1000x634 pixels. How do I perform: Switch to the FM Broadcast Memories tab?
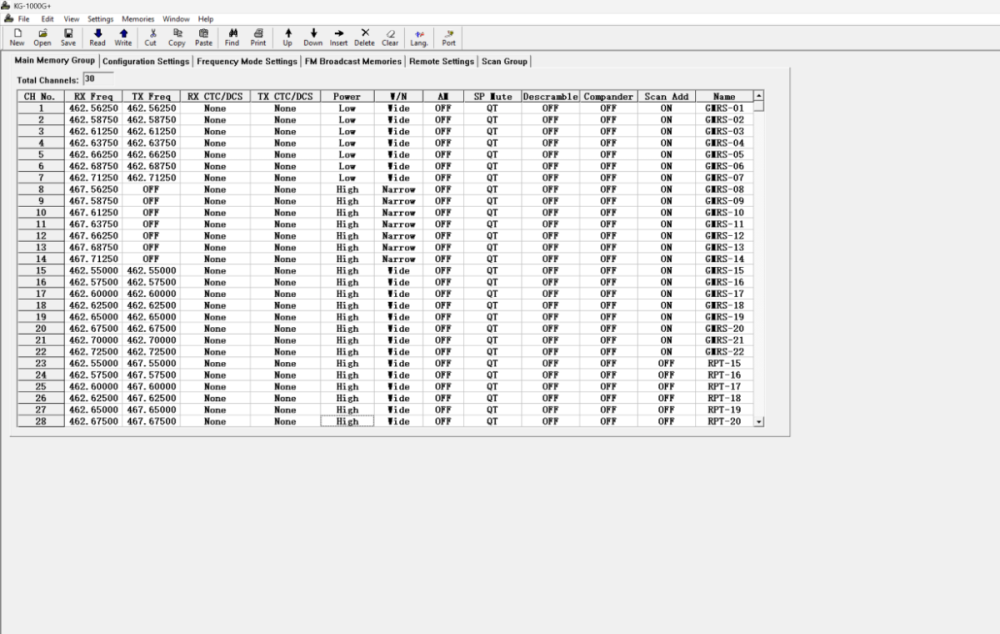pos(353,61)
